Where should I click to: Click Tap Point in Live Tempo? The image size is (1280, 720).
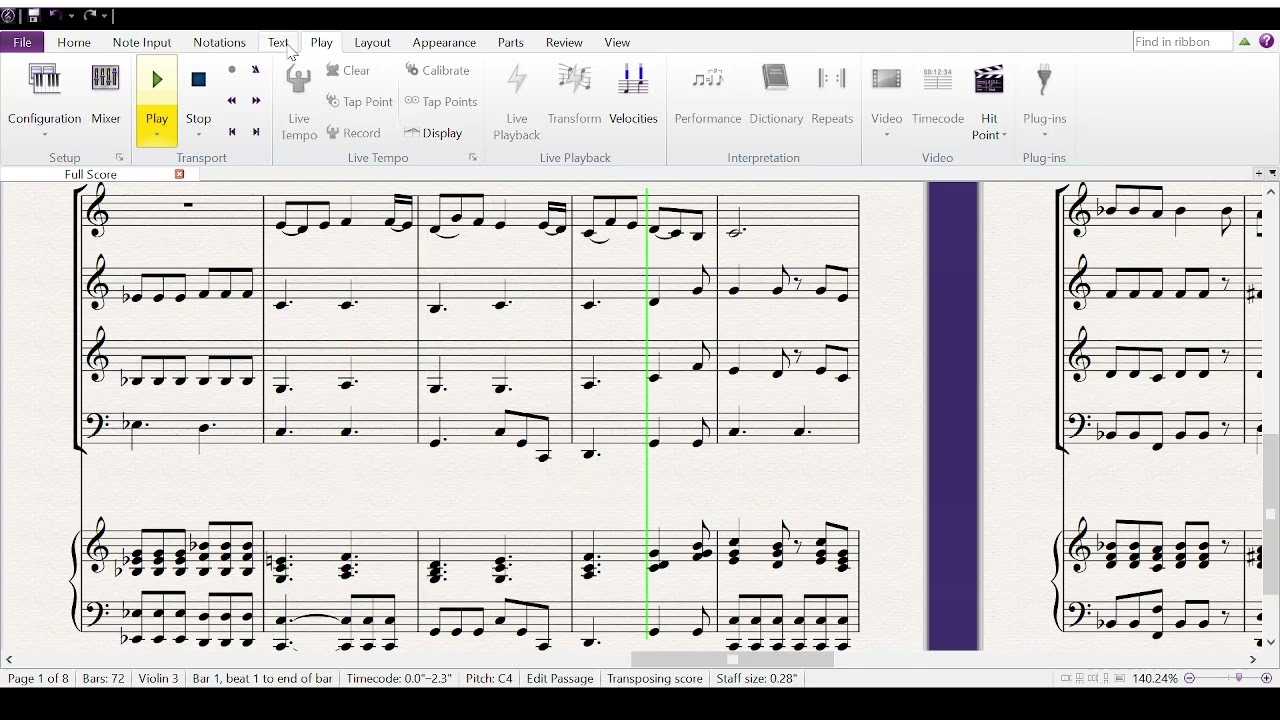pos(359,101)
